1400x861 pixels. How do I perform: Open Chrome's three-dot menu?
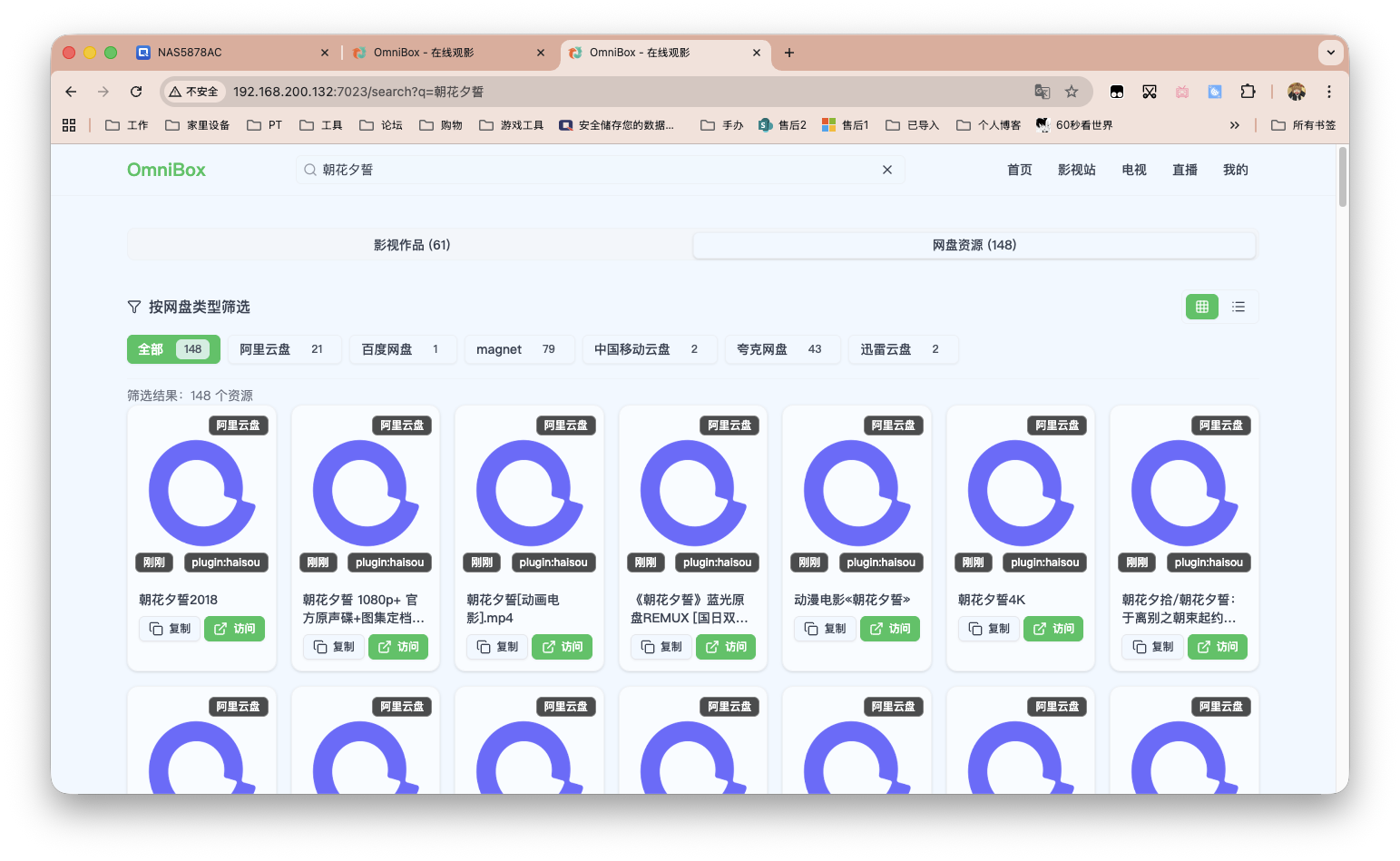point(1328,92)
